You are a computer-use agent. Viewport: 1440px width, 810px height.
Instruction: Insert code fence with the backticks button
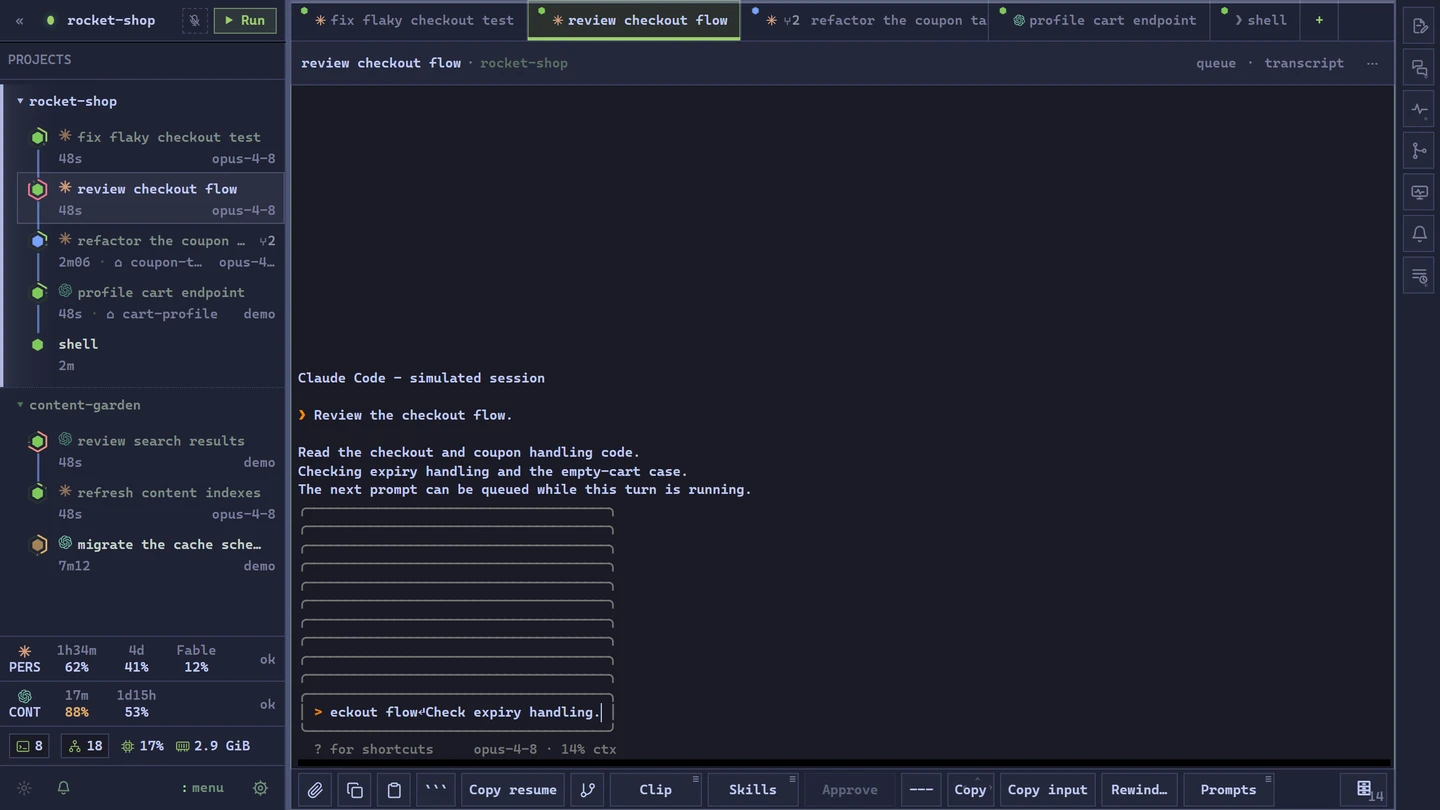pyautogui.click(x=436, y=790)
